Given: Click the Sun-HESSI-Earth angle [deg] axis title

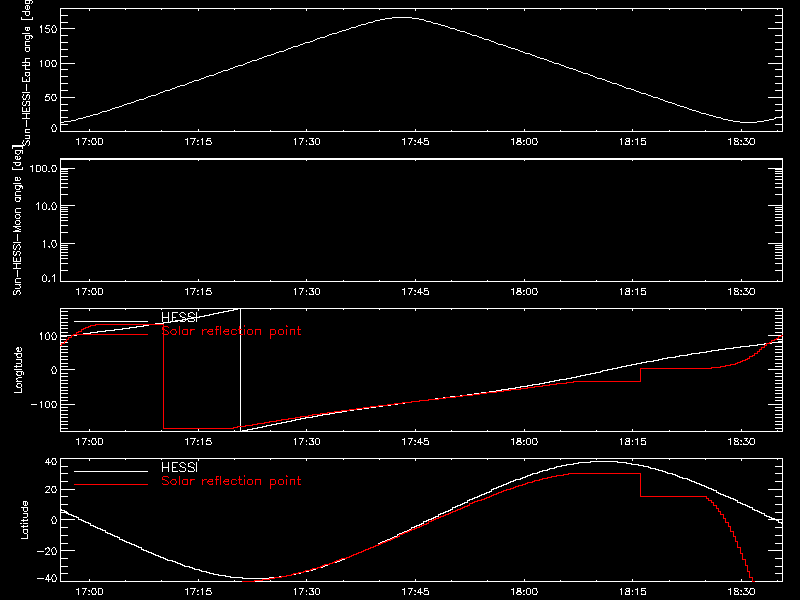Looking at the screenshot, I should 27,72.
